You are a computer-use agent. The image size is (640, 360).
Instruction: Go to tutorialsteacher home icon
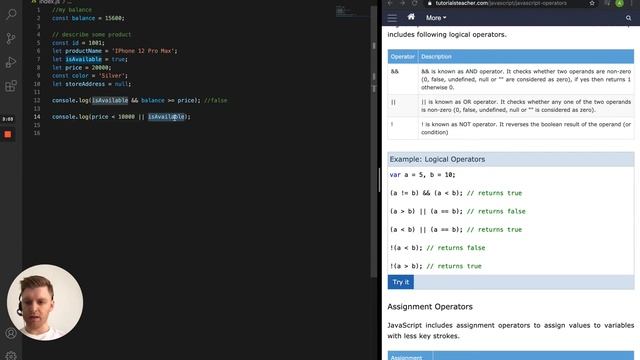click(411, 17)
